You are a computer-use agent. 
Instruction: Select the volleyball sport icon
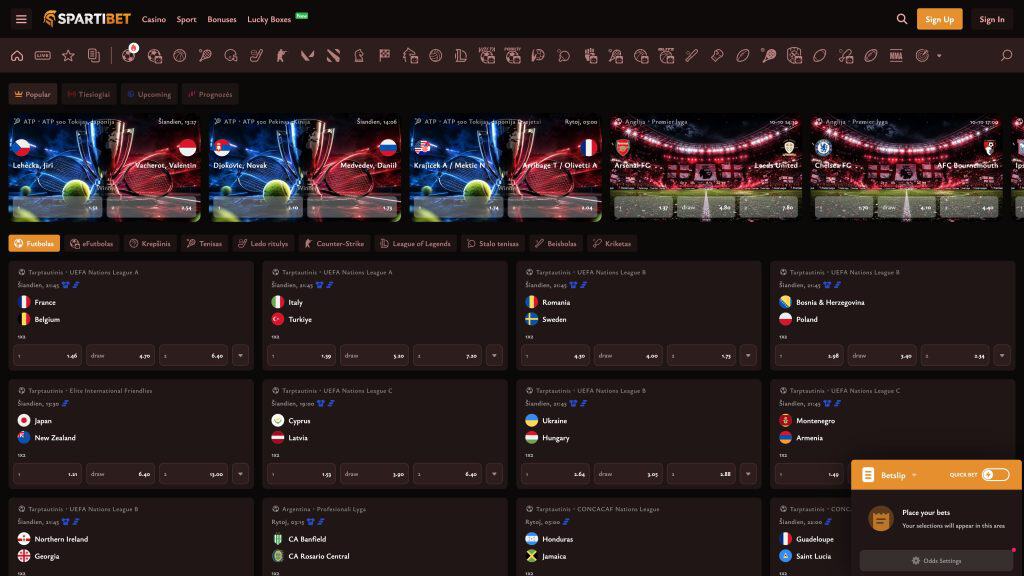[436, 56]
